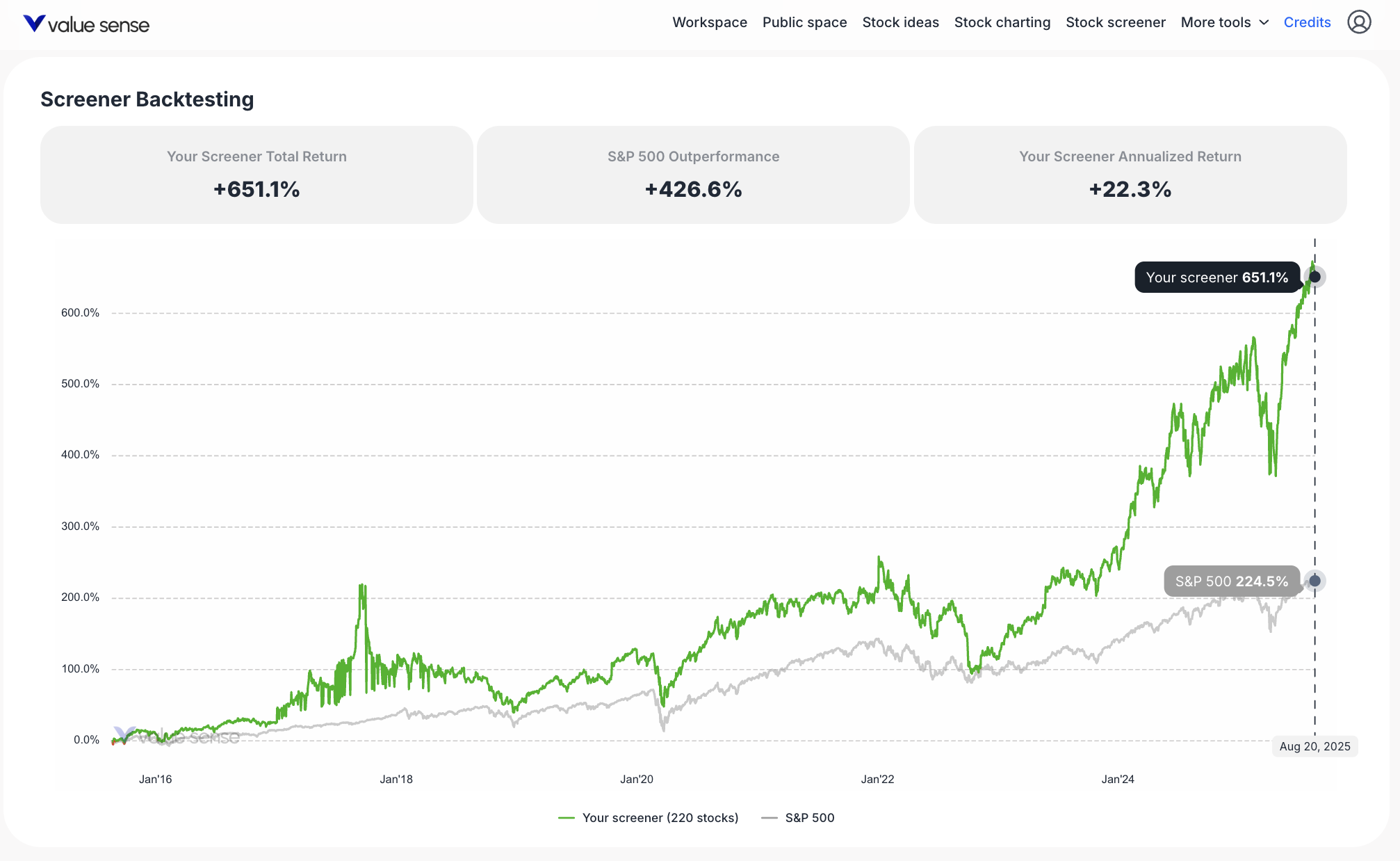Click the gray S&P 500 legend swatch
This screenshot has width=1400, height=861.
(770, 818)
